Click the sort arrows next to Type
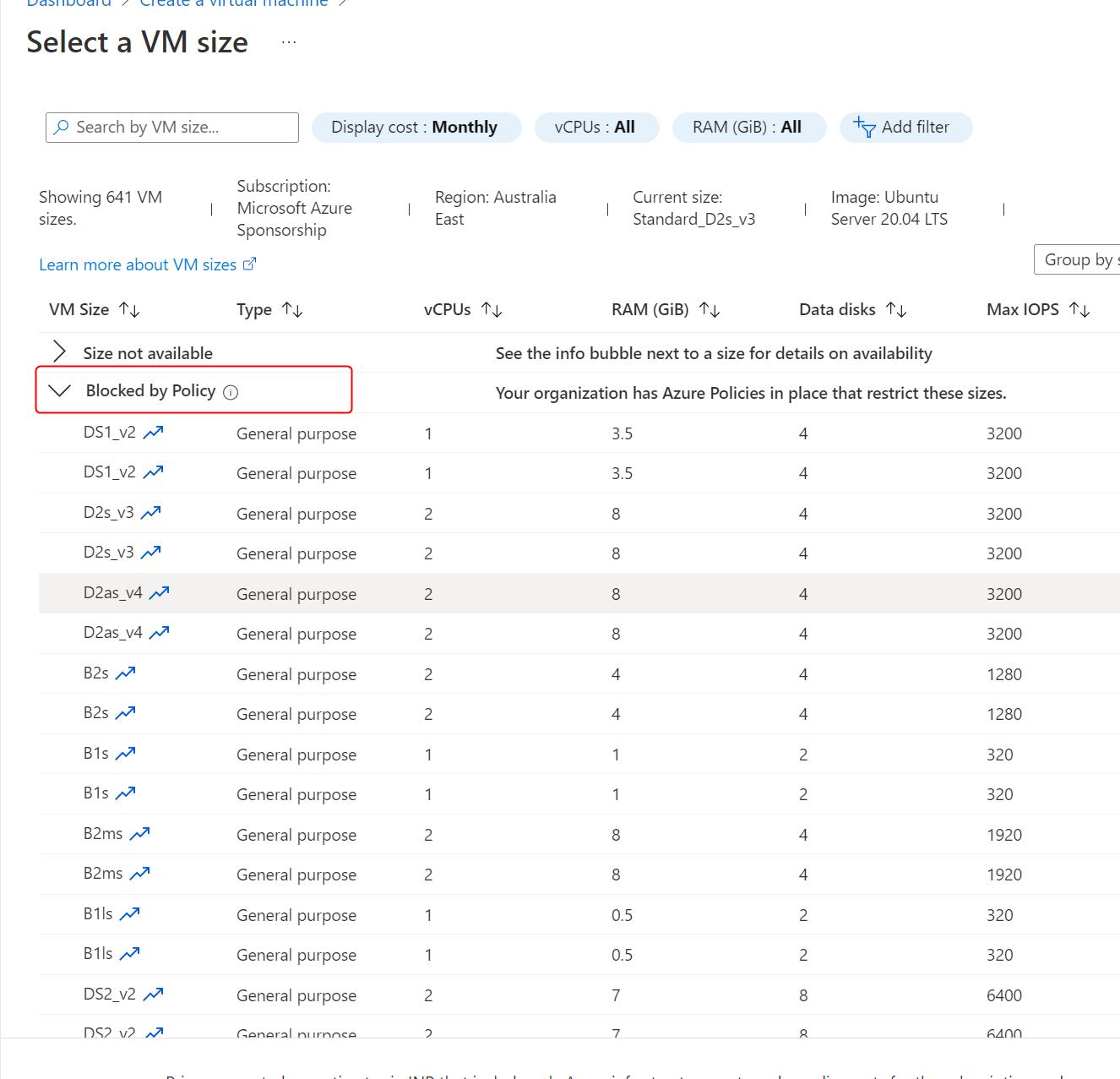Image resolution: width=1120 pixels, height=1079 pixels. [x=292, y=310]
